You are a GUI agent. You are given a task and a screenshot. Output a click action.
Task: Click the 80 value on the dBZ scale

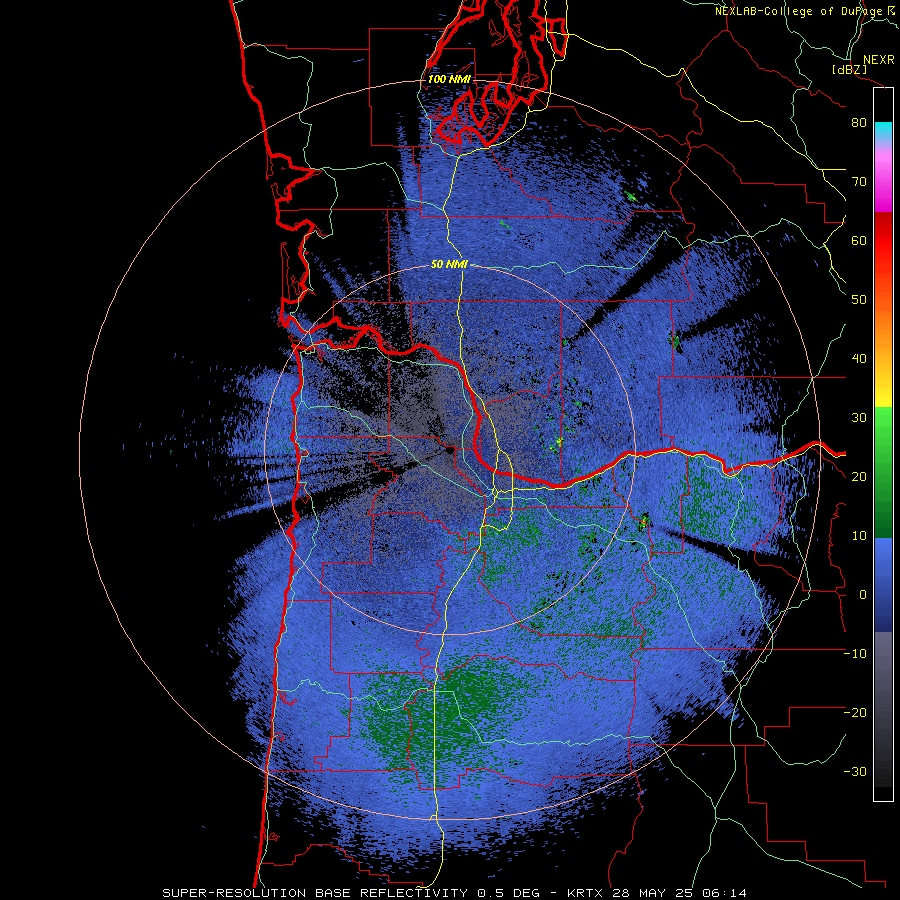[859, 123]
